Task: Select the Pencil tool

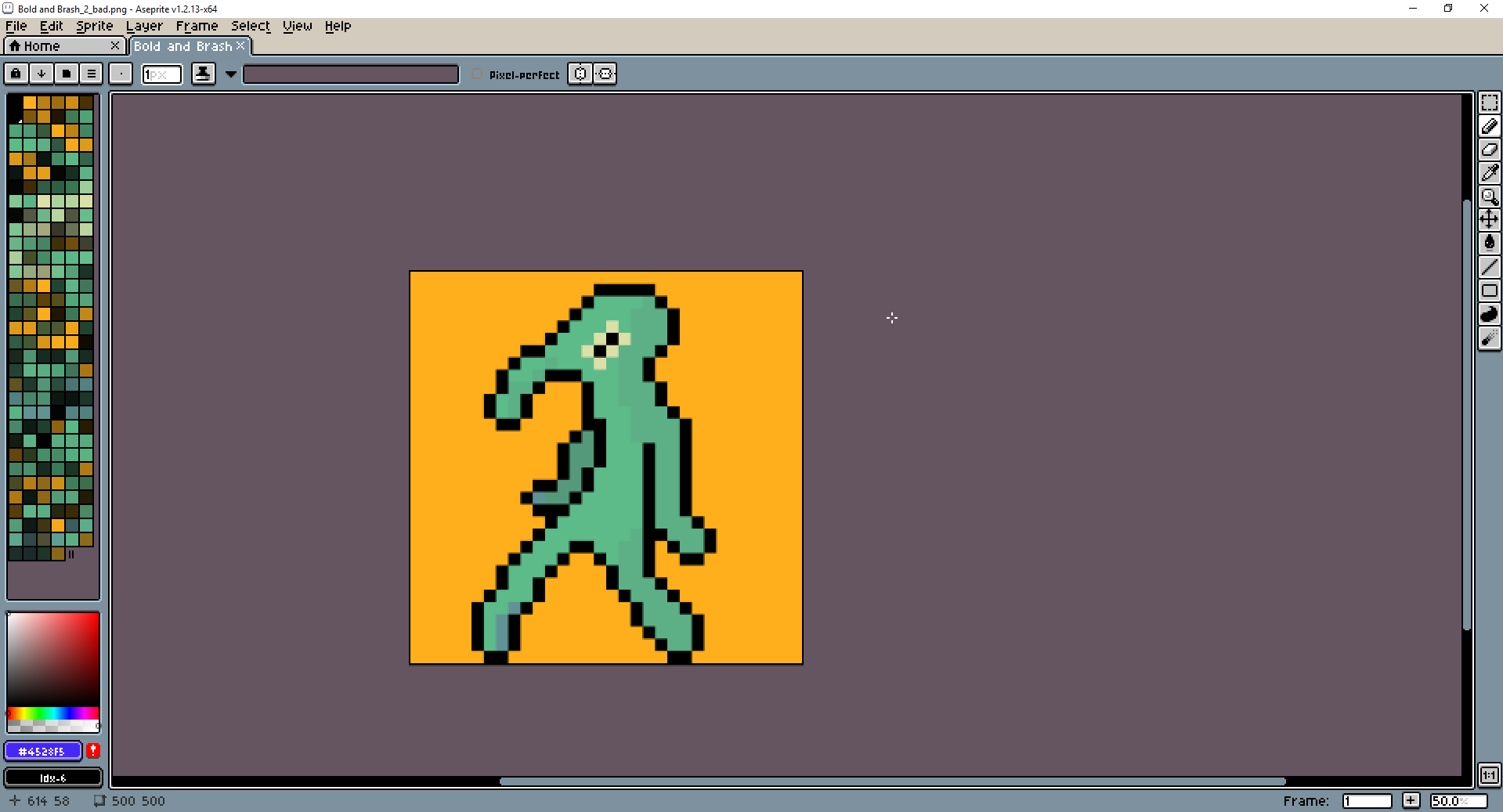Action: click(x=1489, y=126)
